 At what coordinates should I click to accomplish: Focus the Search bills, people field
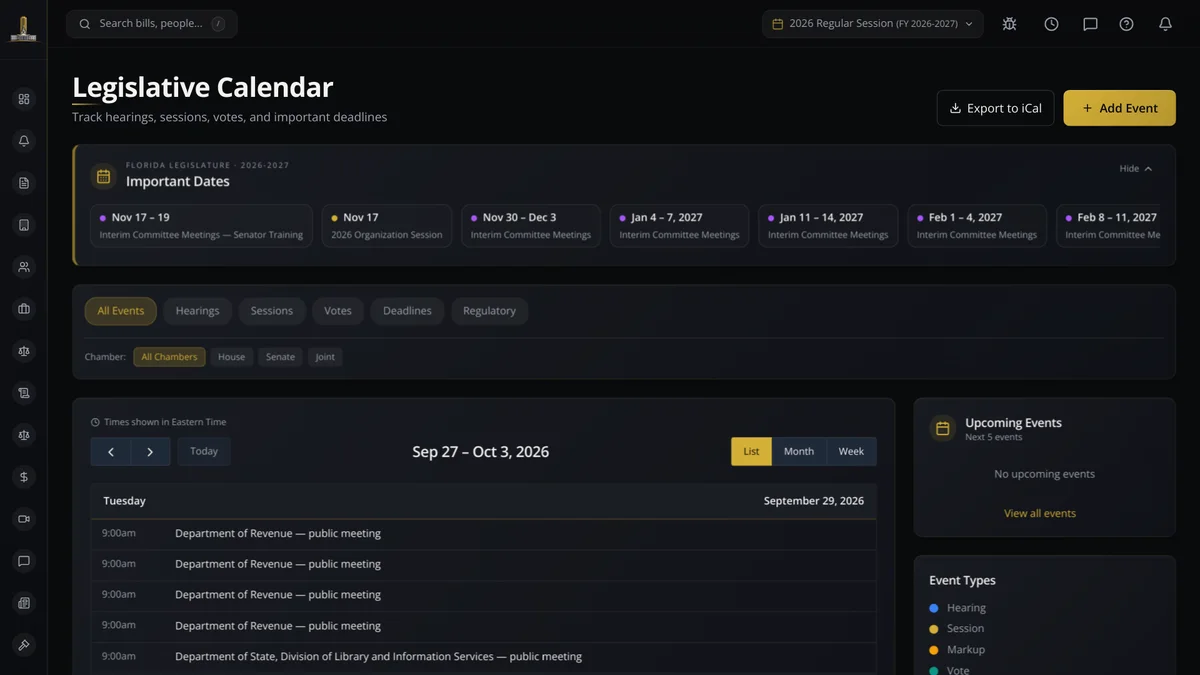(x=152, y=24)
